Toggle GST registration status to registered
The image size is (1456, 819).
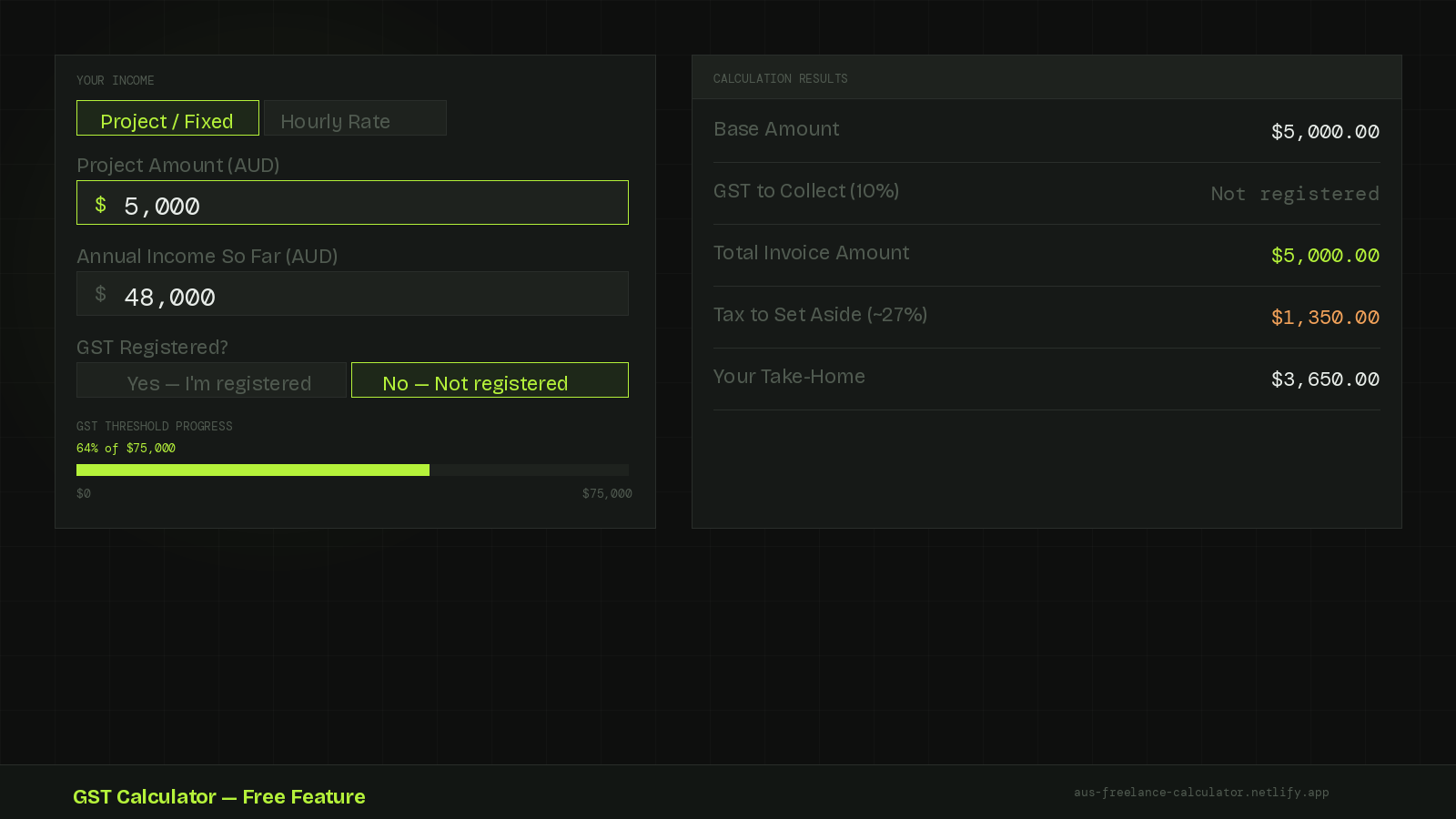tap(212, 383)
